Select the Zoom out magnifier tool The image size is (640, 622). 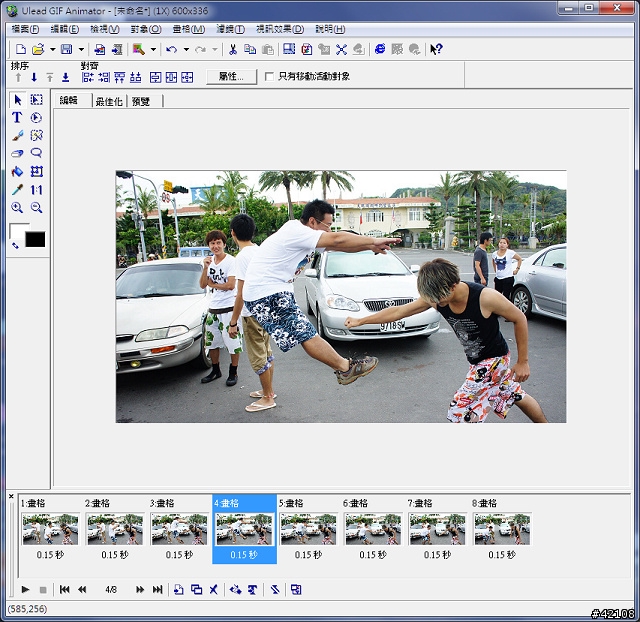(36, 208)
